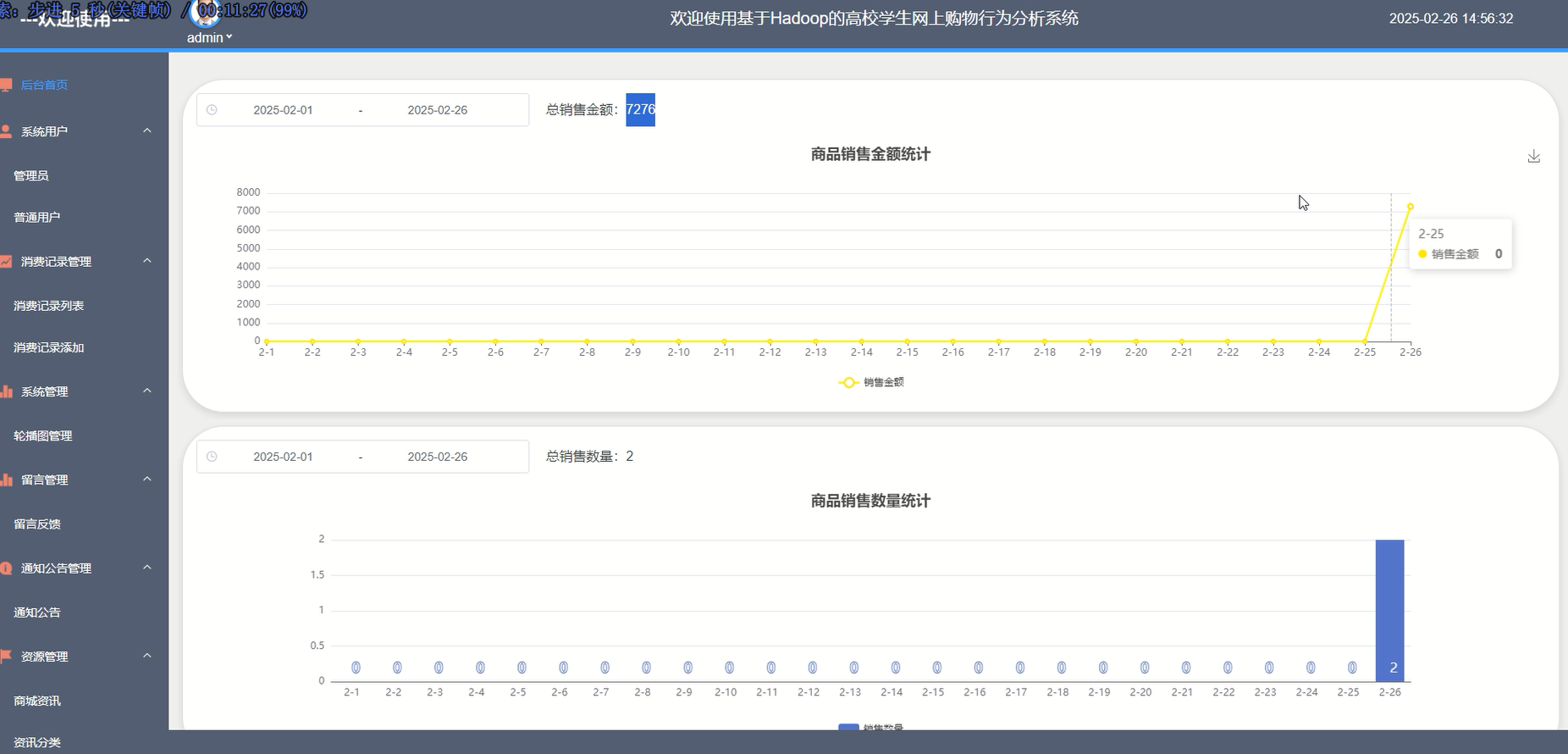Click the 商品销售数量统计 chart title

870,501
